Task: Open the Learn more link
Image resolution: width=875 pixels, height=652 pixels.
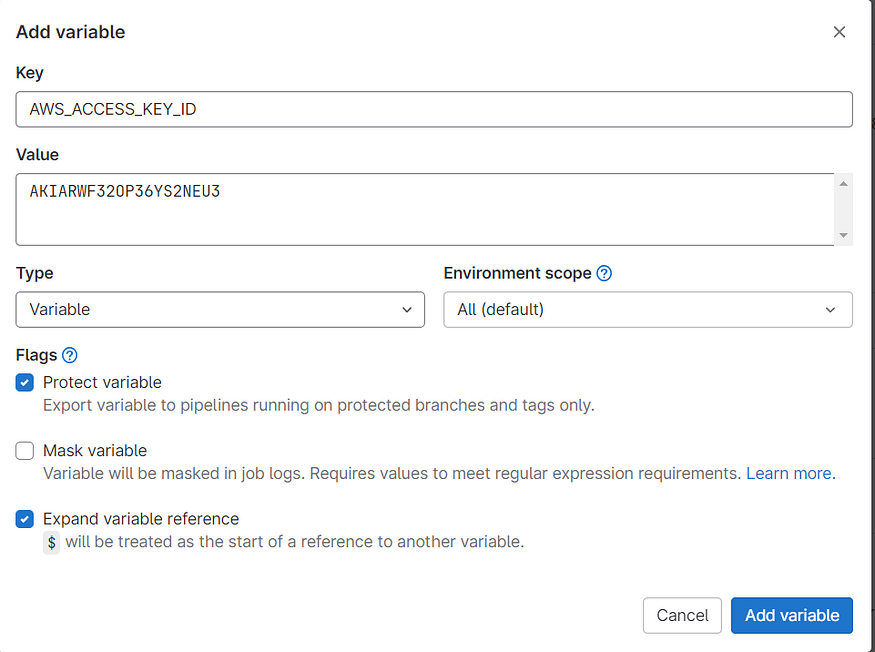Action: tap(790, 473)
